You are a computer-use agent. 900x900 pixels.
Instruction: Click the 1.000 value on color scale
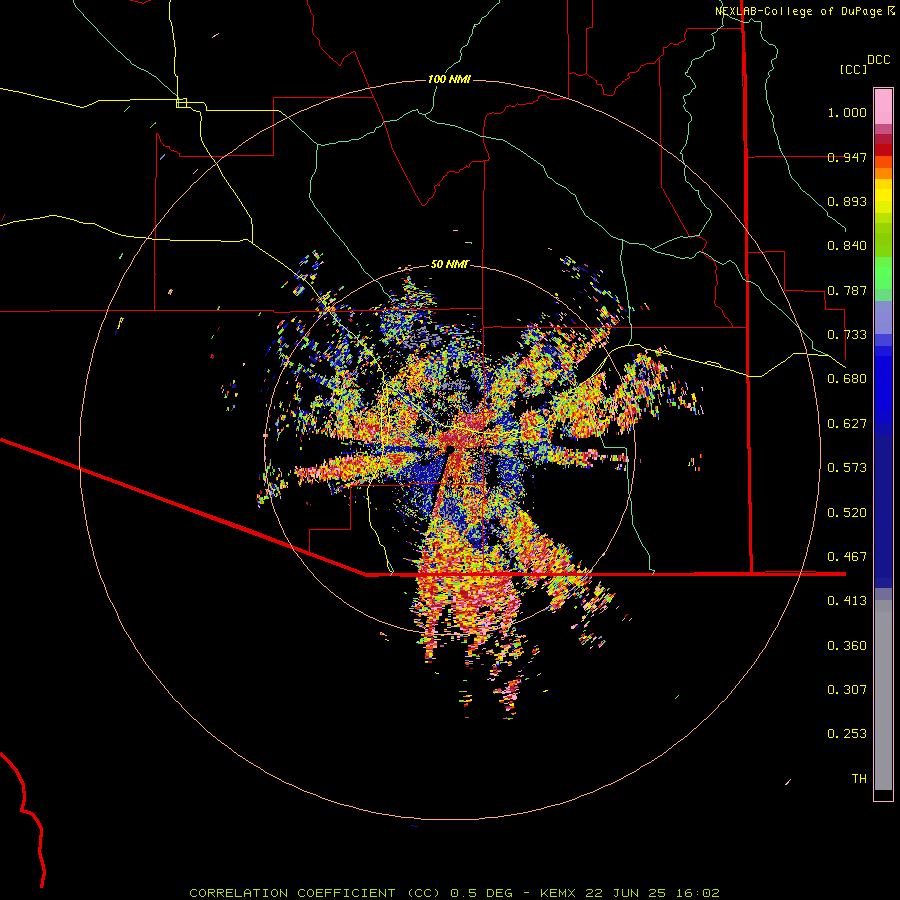tap(847, 112)
